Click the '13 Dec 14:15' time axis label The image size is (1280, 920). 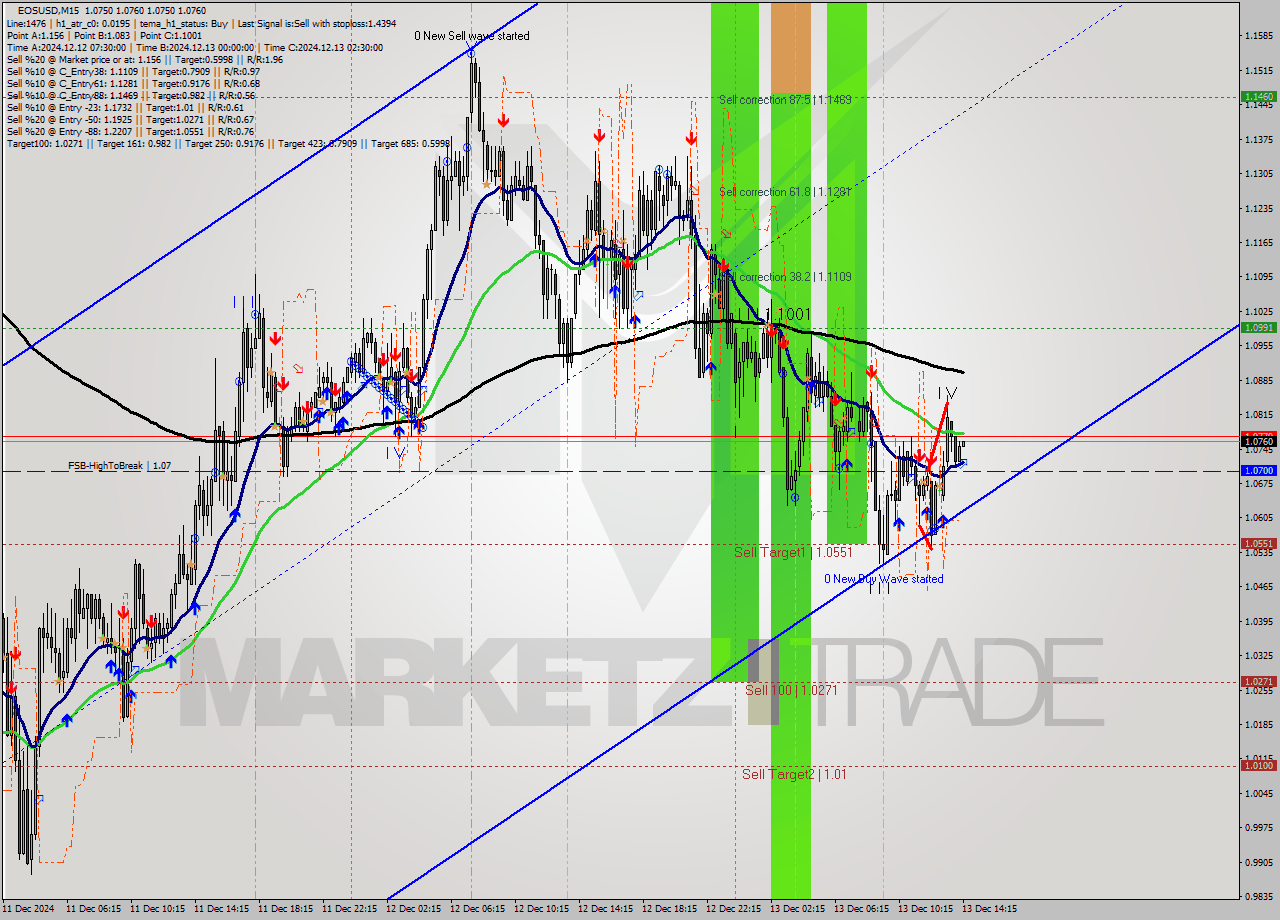tap(989, 909)
